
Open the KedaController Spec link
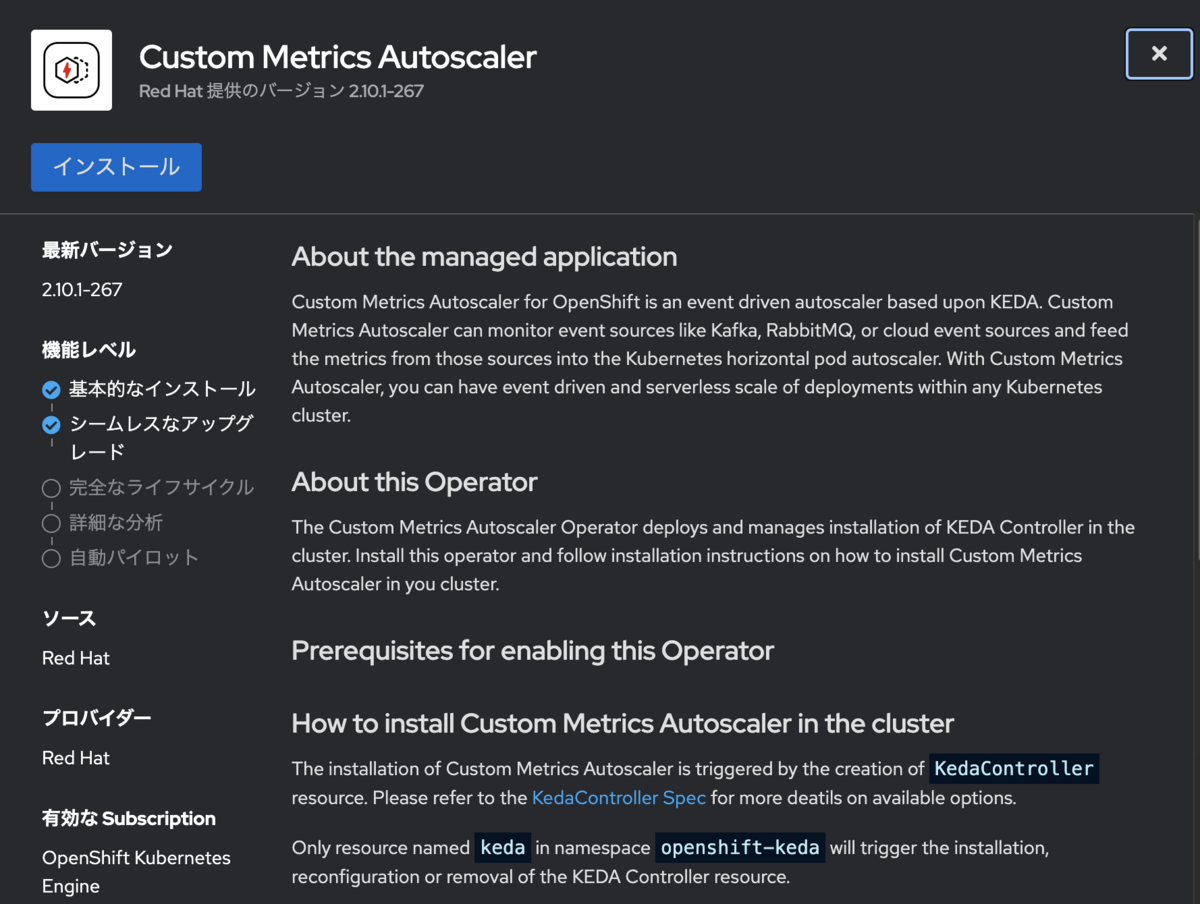point(618,798)
